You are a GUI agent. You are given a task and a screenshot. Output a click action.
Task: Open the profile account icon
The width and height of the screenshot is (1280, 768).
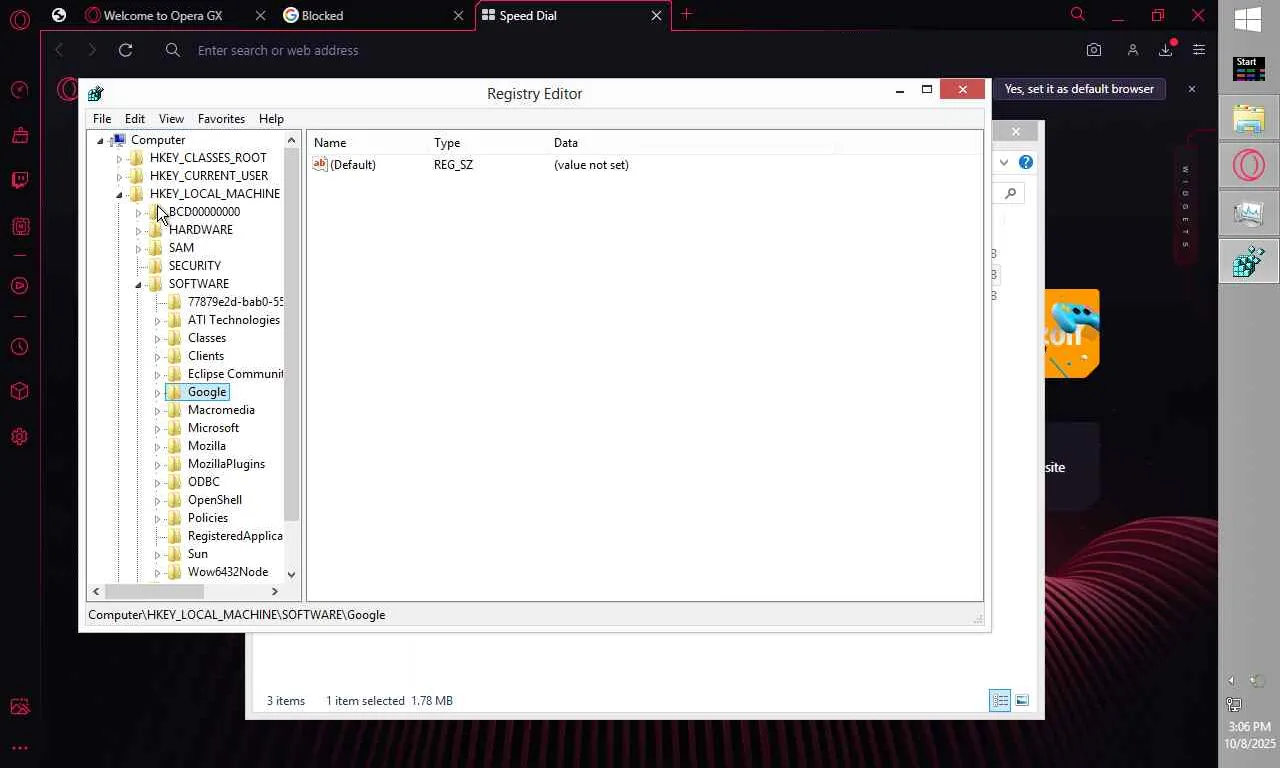(x=1132, y=50)
